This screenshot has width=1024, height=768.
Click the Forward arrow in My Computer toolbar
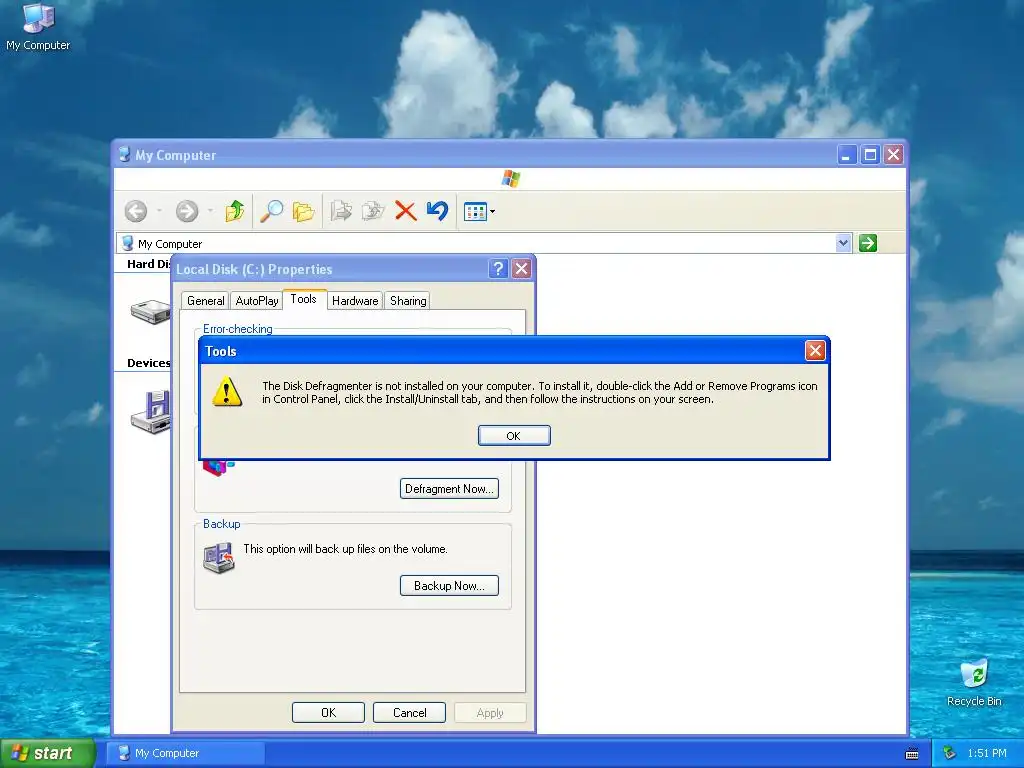(187, 211)
